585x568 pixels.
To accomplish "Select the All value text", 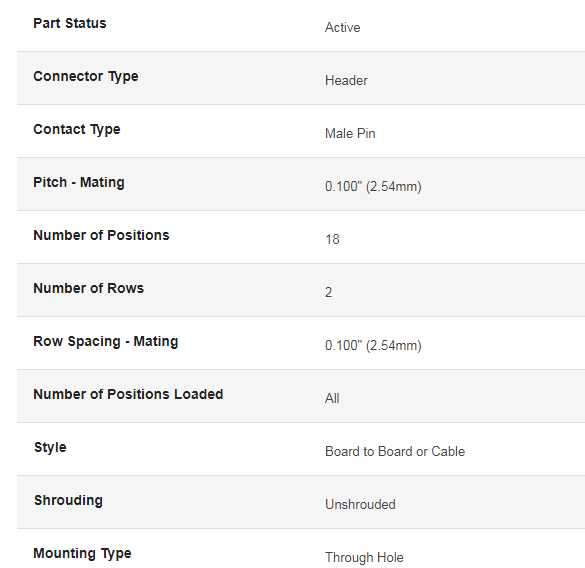I will pyautogui.click(x=332, y=399).
